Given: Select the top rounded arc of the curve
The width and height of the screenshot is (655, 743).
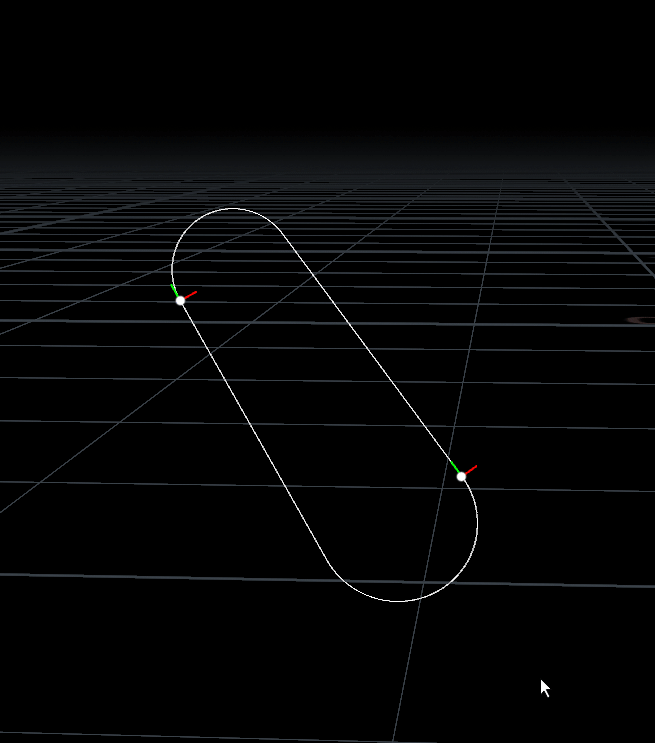Looking at the screenshot, I should [233, 209].
